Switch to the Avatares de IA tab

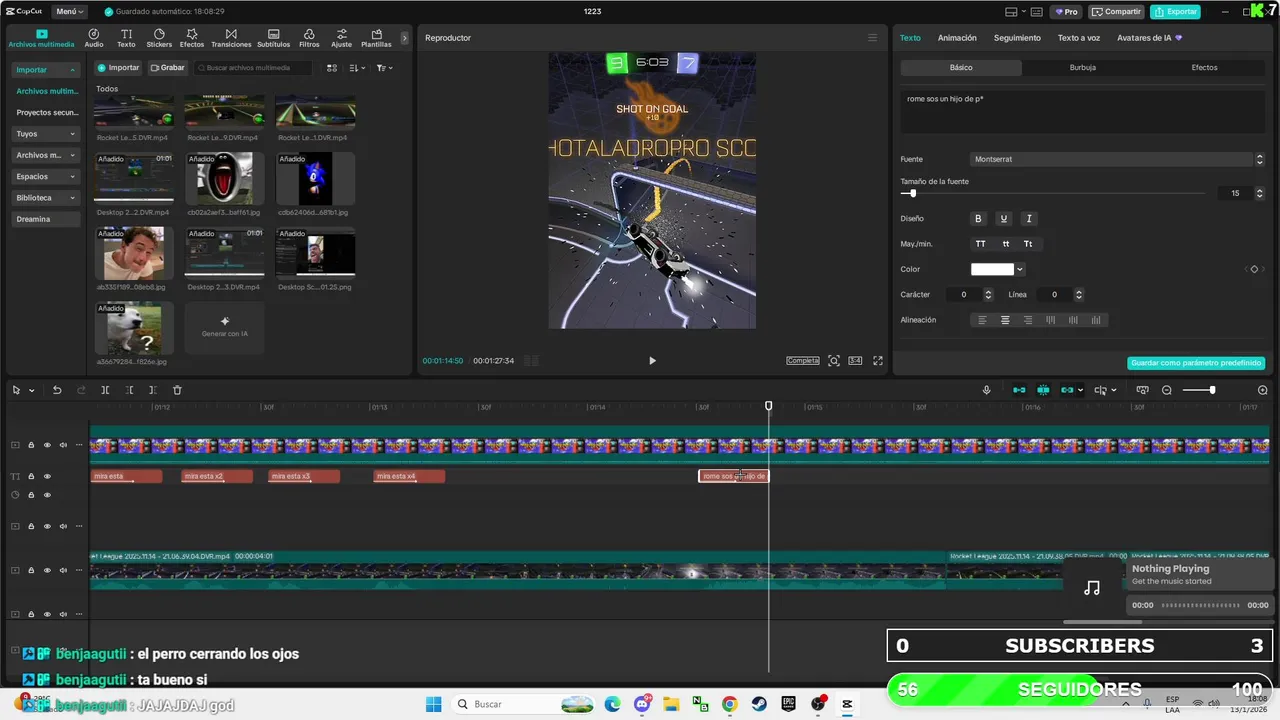point(1149,38)
